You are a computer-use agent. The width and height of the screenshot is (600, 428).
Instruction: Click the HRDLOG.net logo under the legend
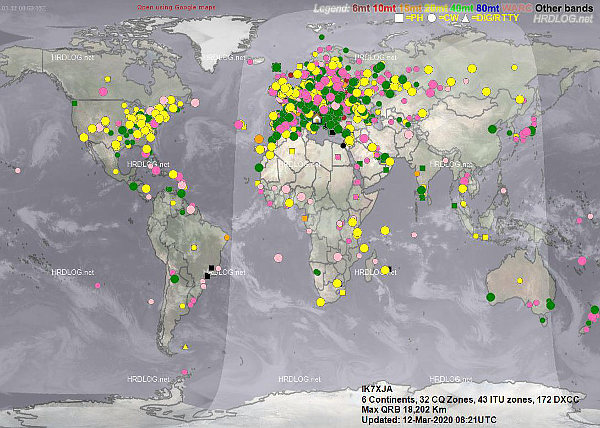click(x=563, y=18)
